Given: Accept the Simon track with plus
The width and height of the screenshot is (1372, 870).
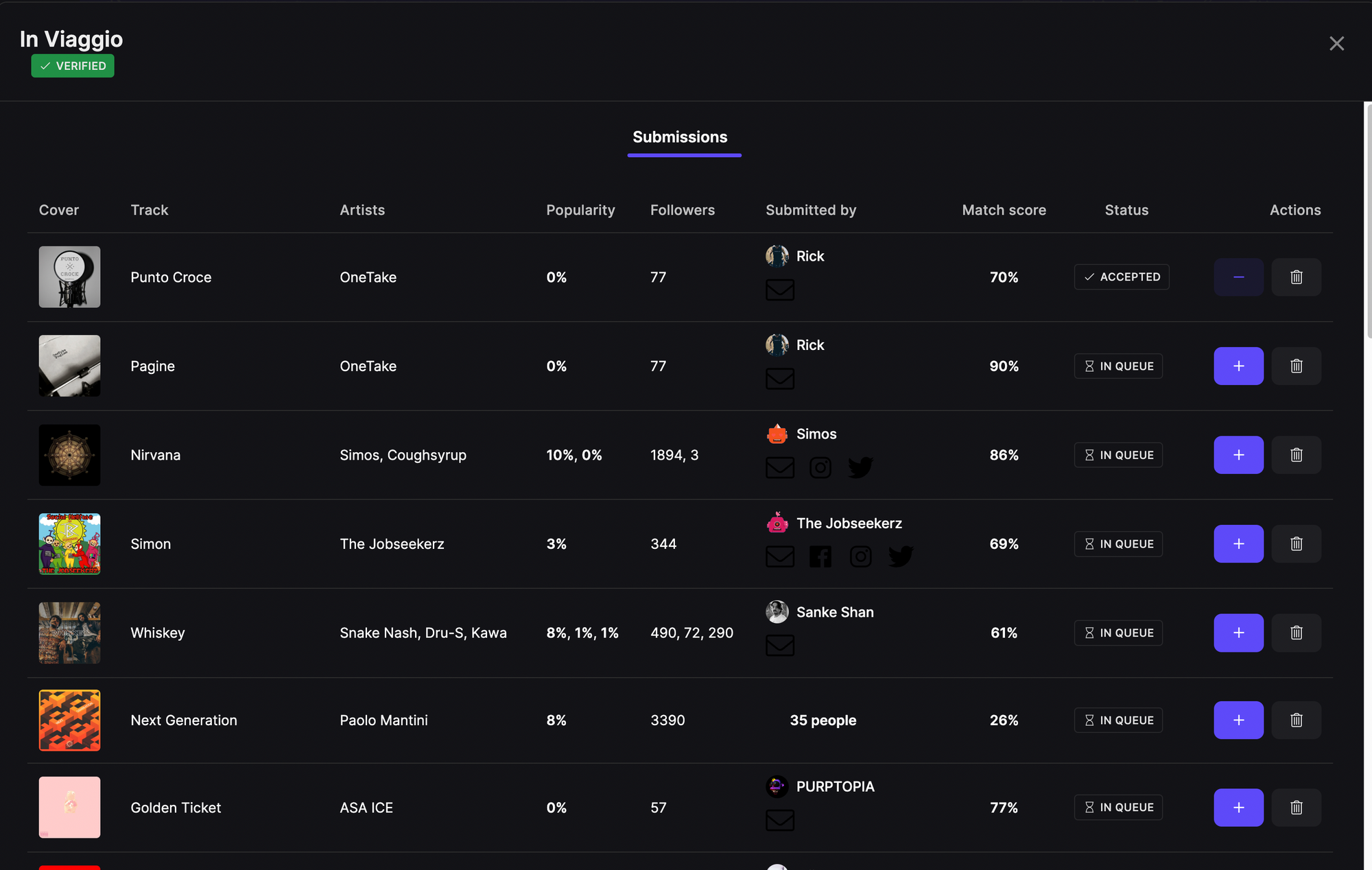Looking at the screenshot, I should (x=1238, y=543).
